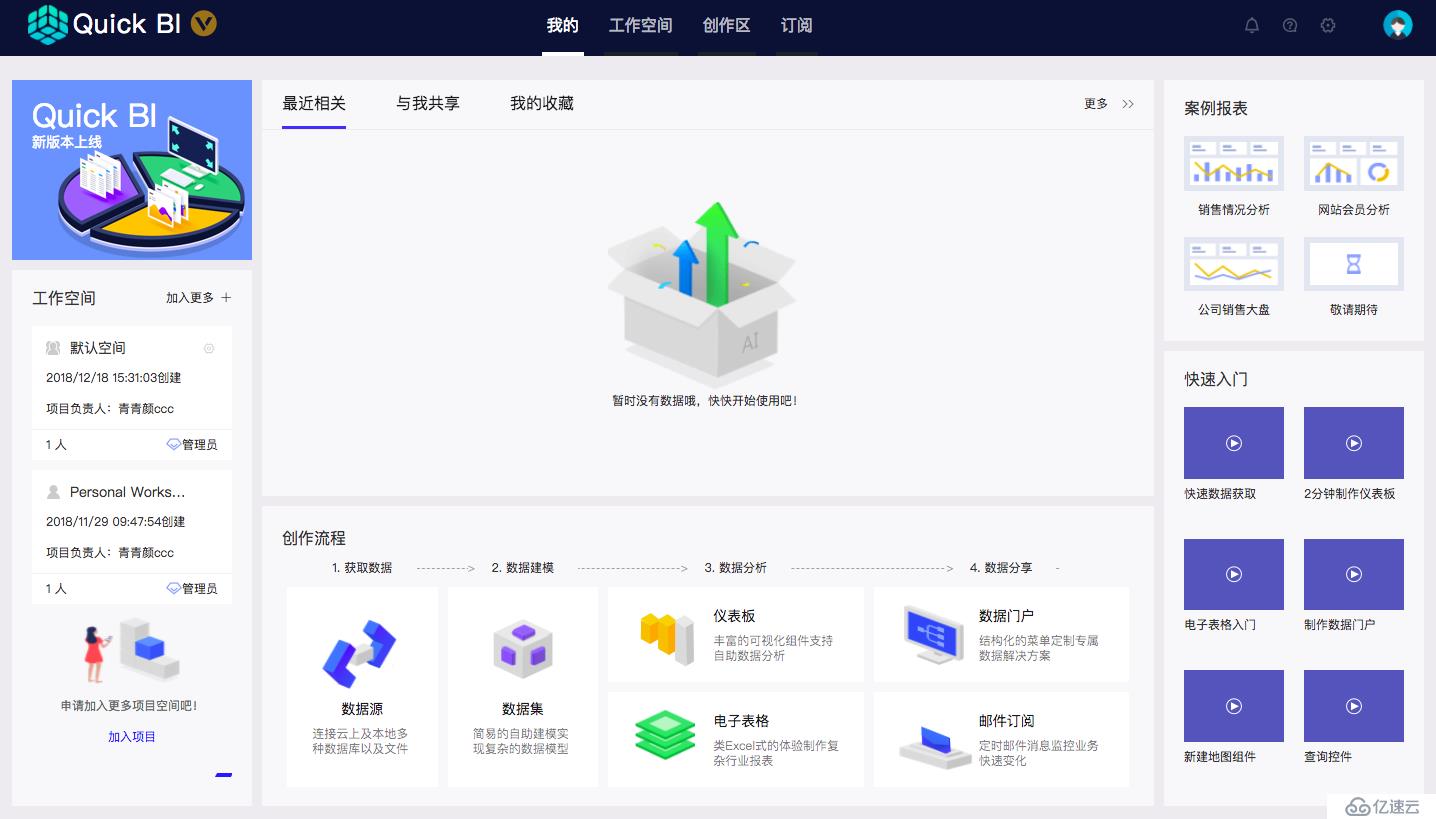Image resolution: width=1436 pixels, height=819 pixels.
Task: Click the 加入项目 link
Action: tap(132, 737)
